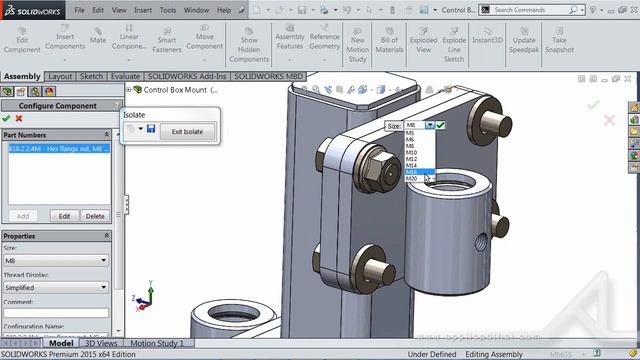Image resolution: width=640 pixels, height=360 pixels.
Task: Open the Search Commands dropdown arrow
Action: (x=582, y=10)
